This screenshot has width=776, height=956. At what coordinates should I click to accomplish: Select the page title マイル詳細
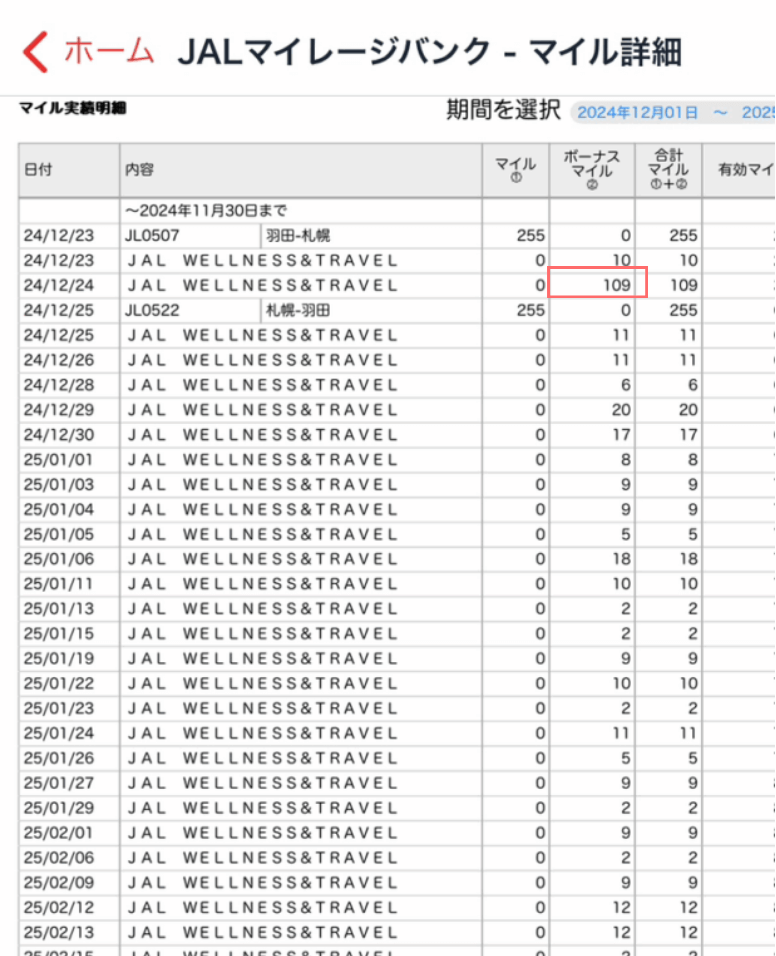[605, 52]
